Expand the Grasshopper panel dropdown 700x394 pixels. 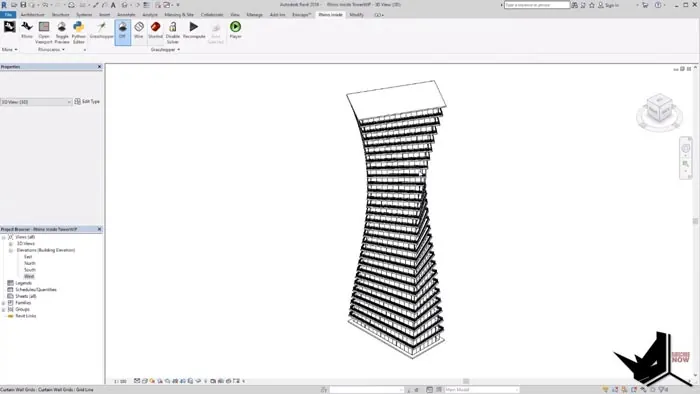(165, 50)
